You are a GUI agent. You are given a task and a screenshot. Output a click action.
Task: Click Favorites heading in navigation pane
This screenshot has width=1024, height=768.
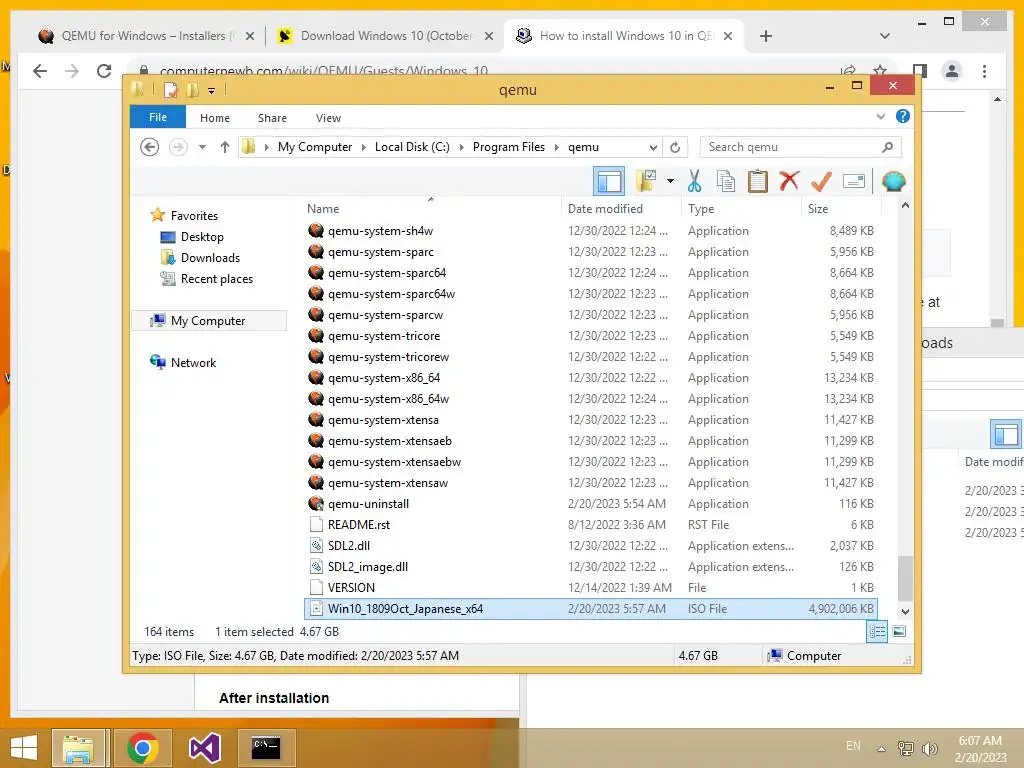185,215
